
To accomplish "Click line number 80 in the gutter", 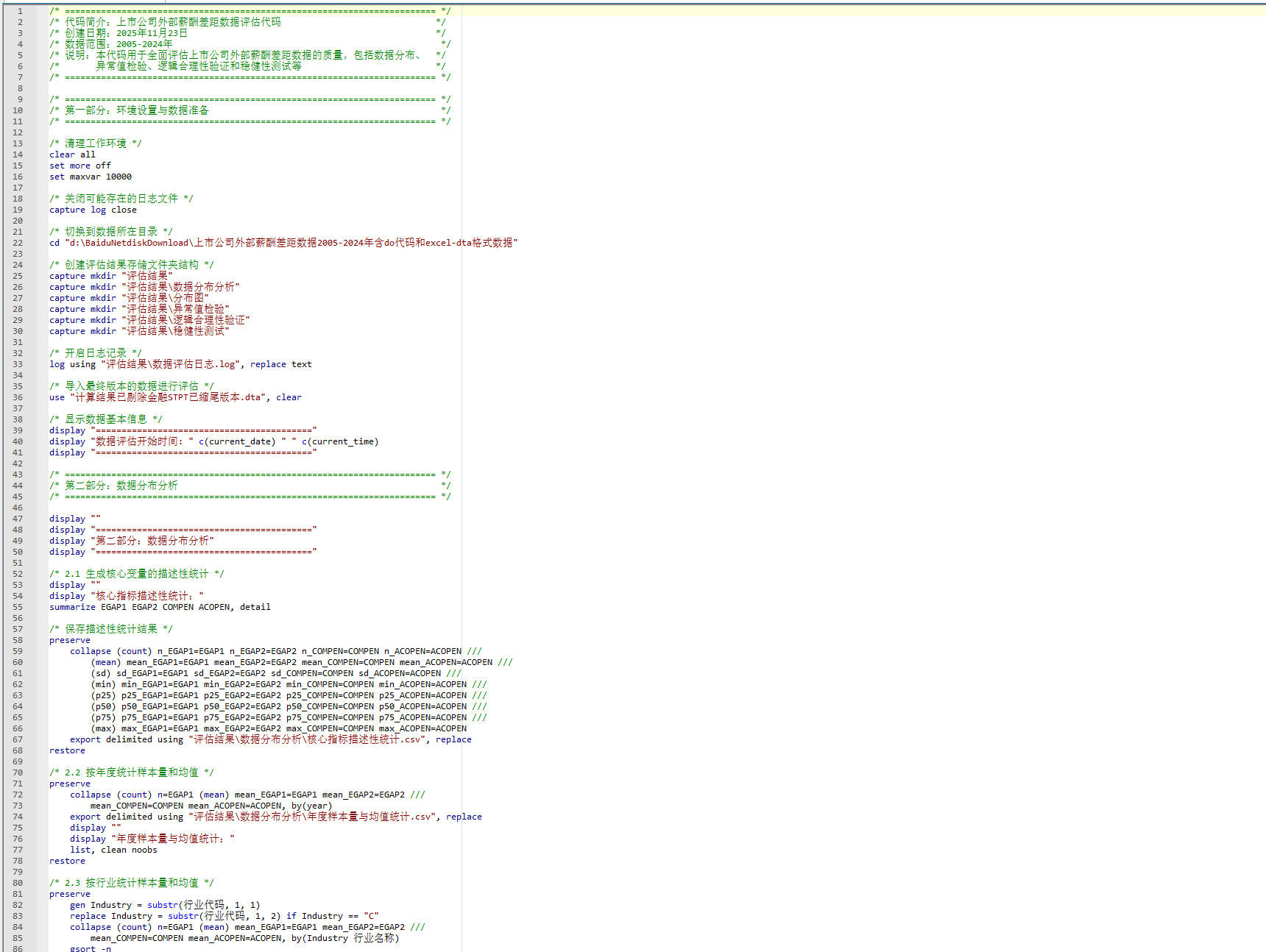I will [18, 883].
